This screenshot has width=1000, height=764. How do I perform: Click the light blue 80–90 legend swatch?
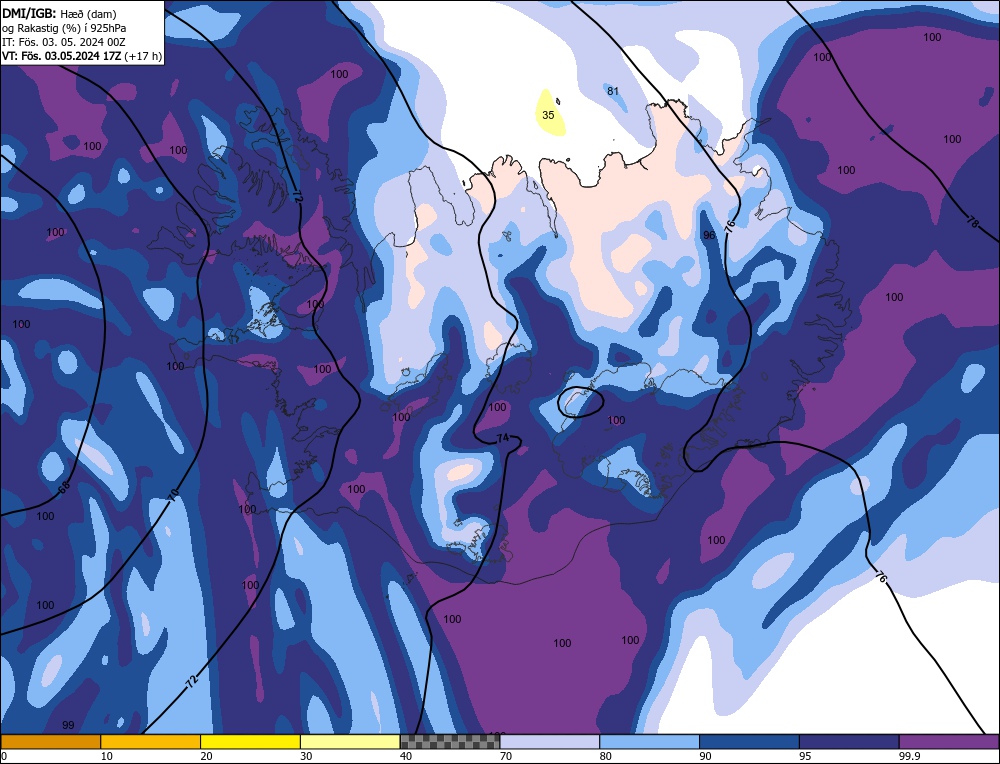(649, 742)
